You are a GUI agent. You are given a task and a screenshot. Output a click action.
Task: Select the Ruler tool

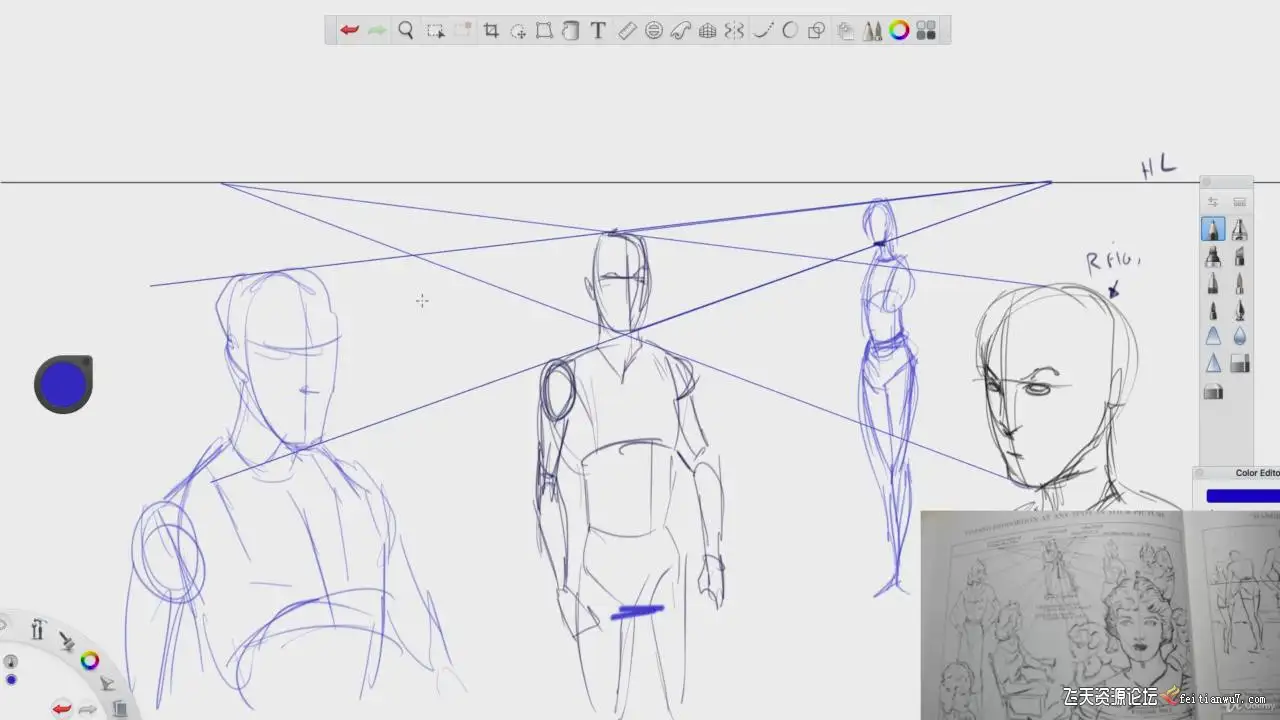click(x=627, y=30)
